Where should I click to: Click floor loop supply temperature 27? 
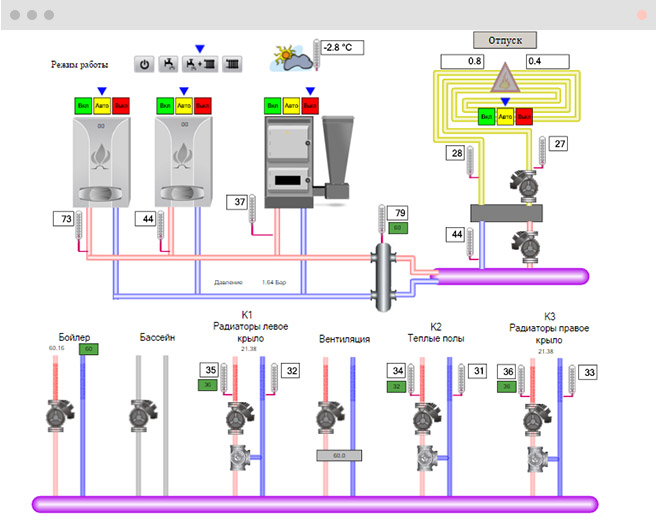click(559, 144)
